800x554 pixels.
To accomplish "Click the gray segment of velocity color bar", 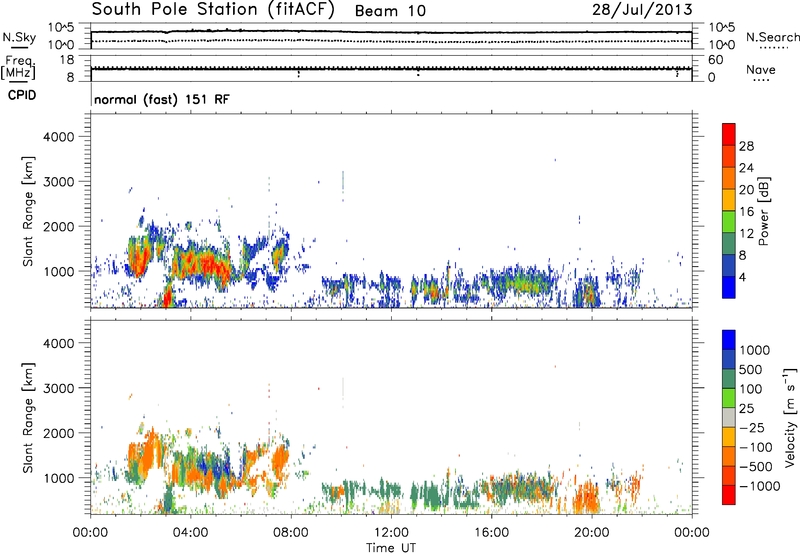I will click(x=729, y=417).
